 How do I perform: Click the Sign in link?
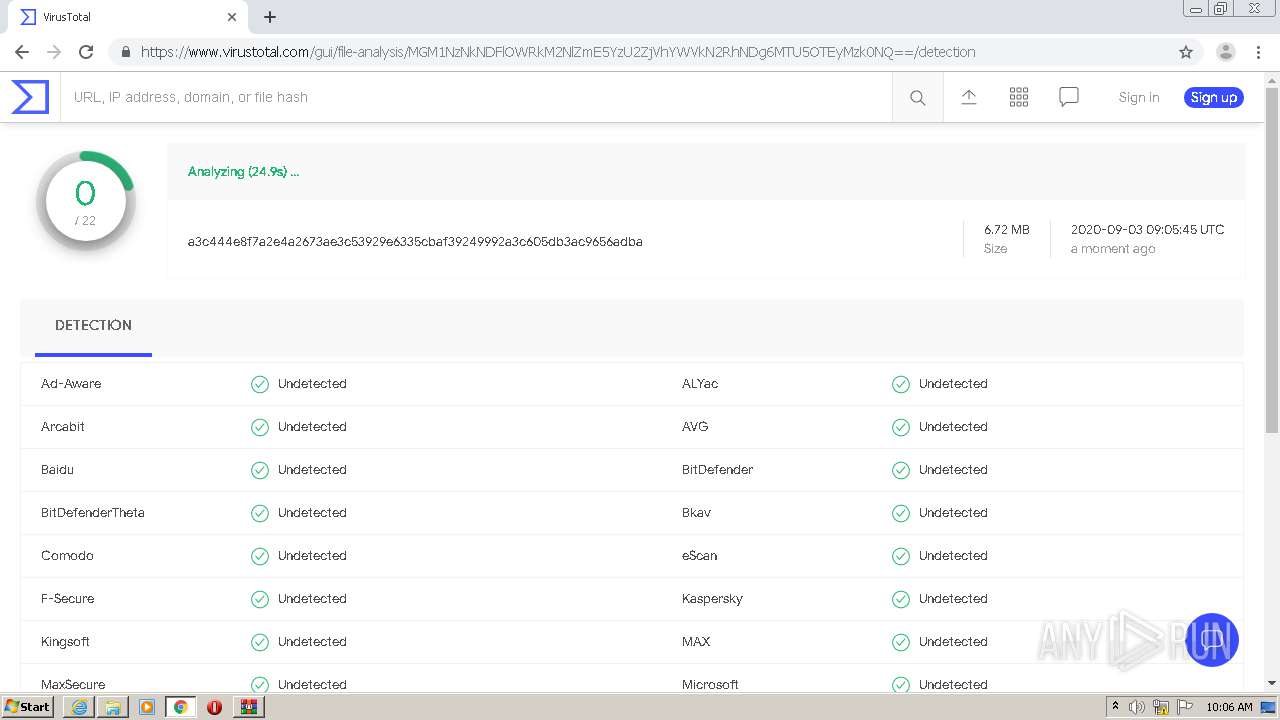click(1139, 97)
